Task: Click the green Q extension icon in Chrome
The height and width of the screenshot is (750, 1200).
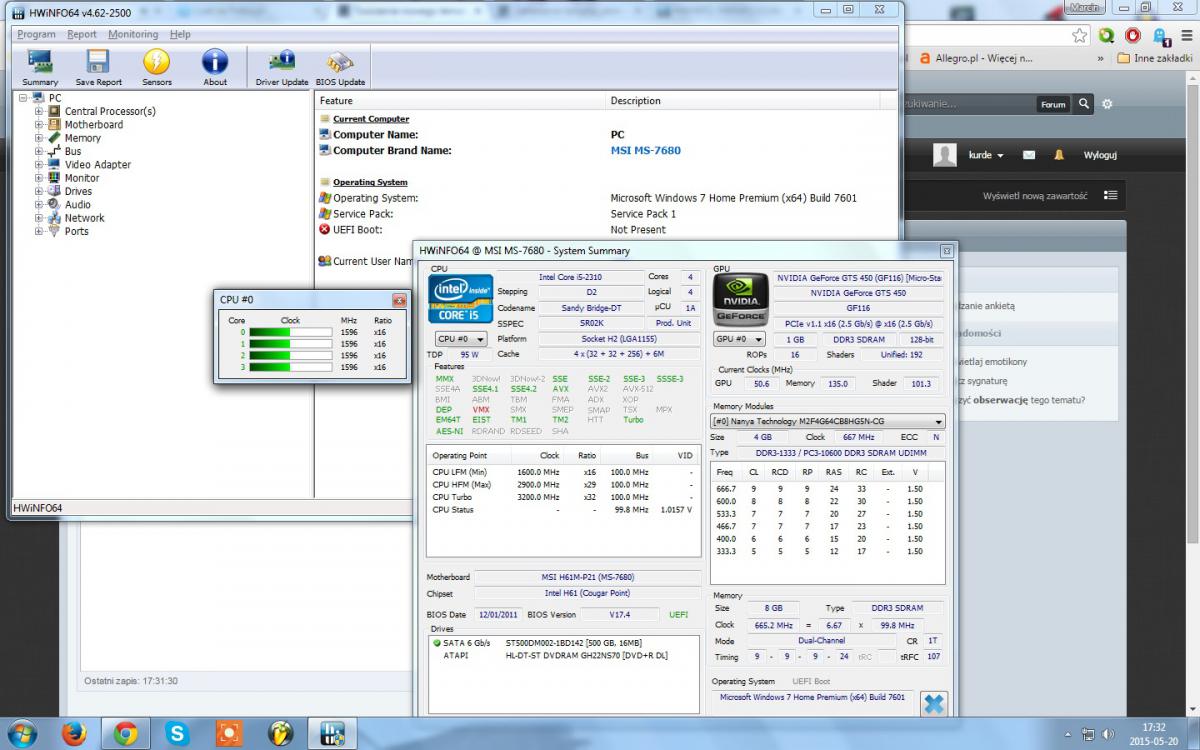Action: pyautogui.click(x=1106, y=35)
